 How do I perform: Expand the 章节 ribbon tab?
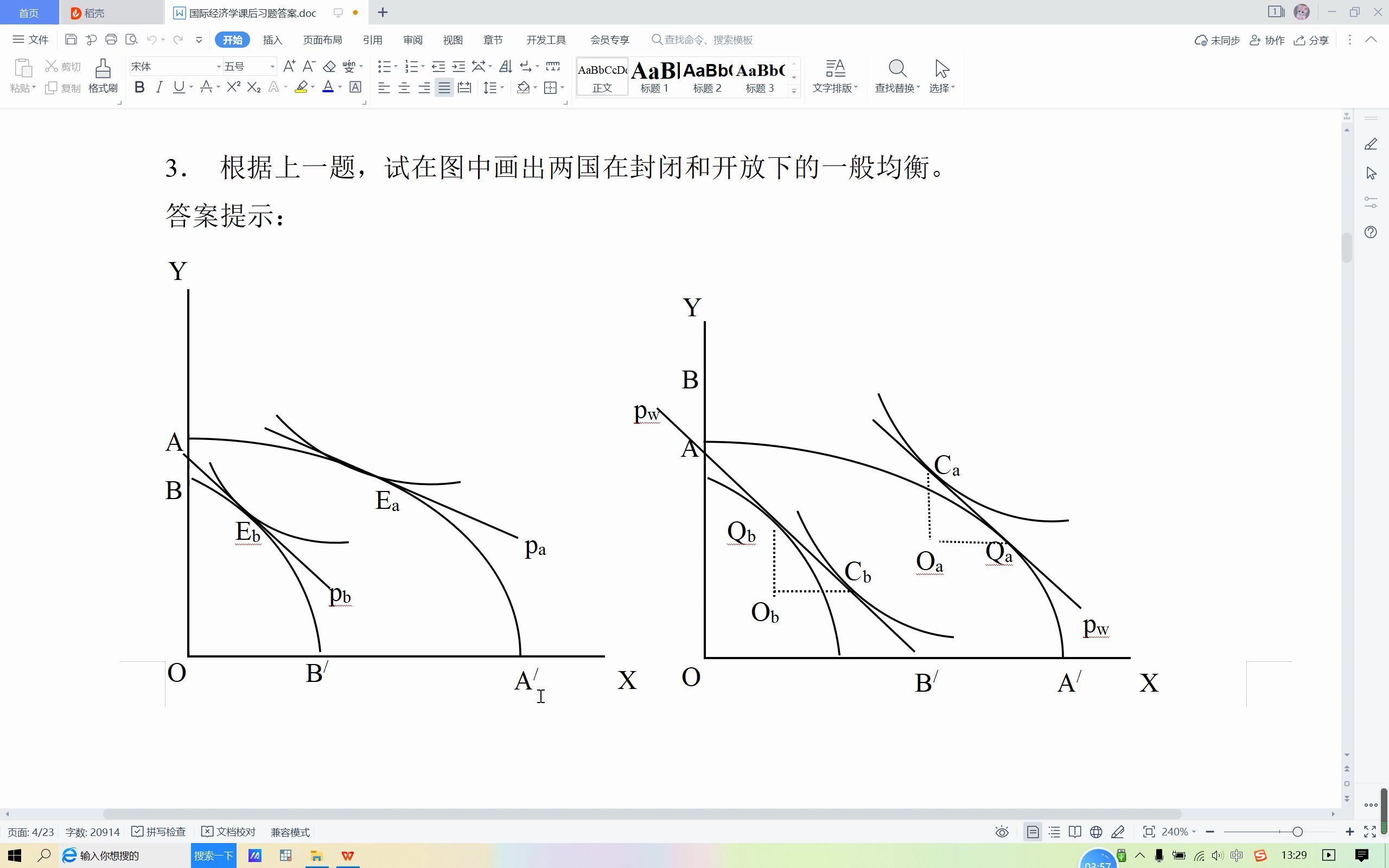point(493,40)
